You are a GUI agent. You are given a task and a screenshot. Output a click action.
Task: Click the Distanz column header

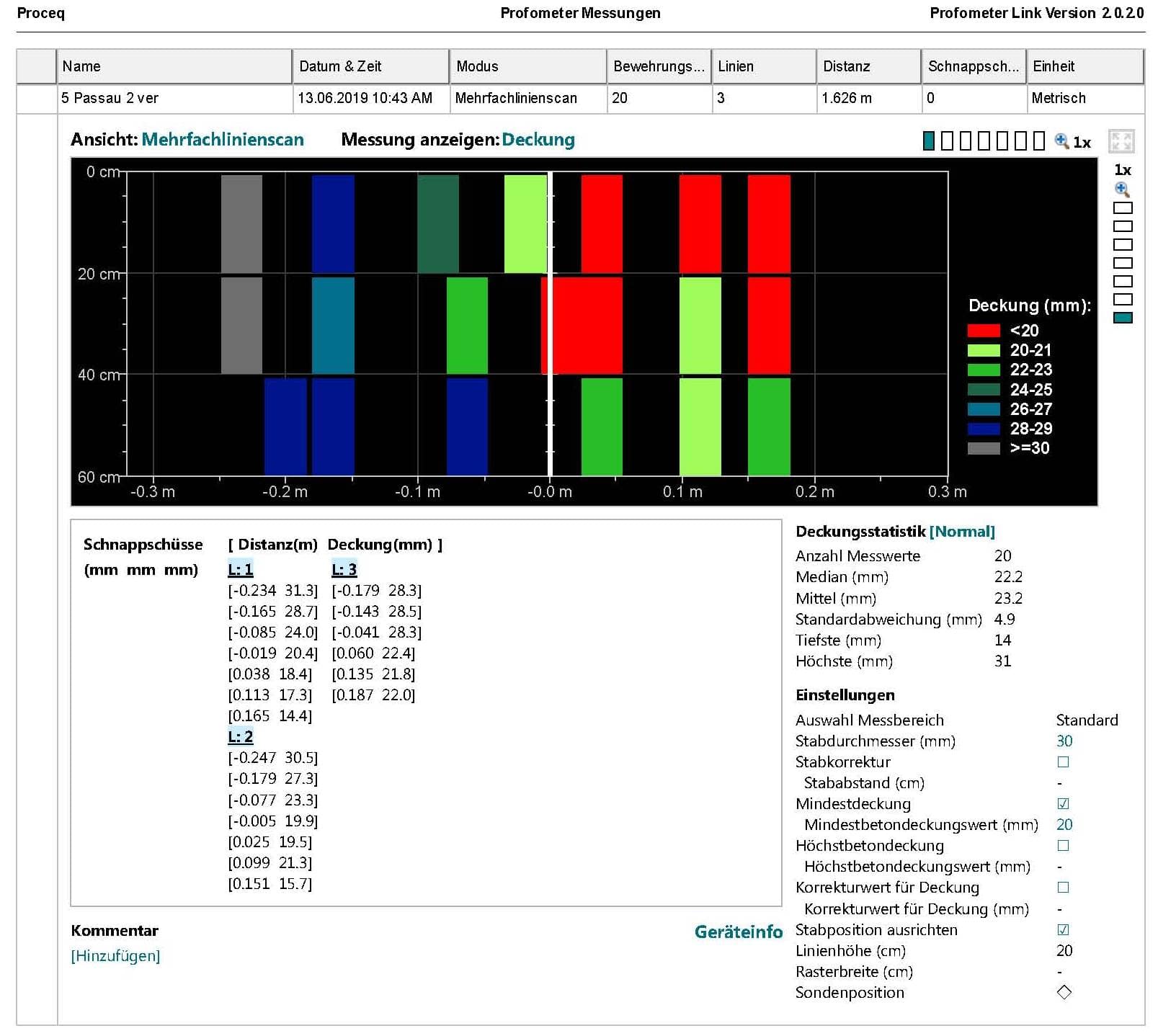[x=868, y=66]
